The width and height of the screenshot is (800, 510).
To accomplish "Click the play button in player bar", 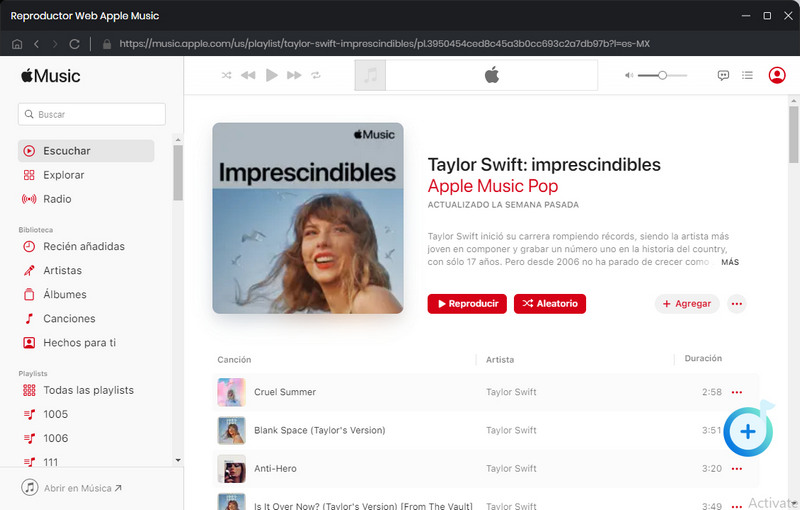I will click(x=271, y=75).
